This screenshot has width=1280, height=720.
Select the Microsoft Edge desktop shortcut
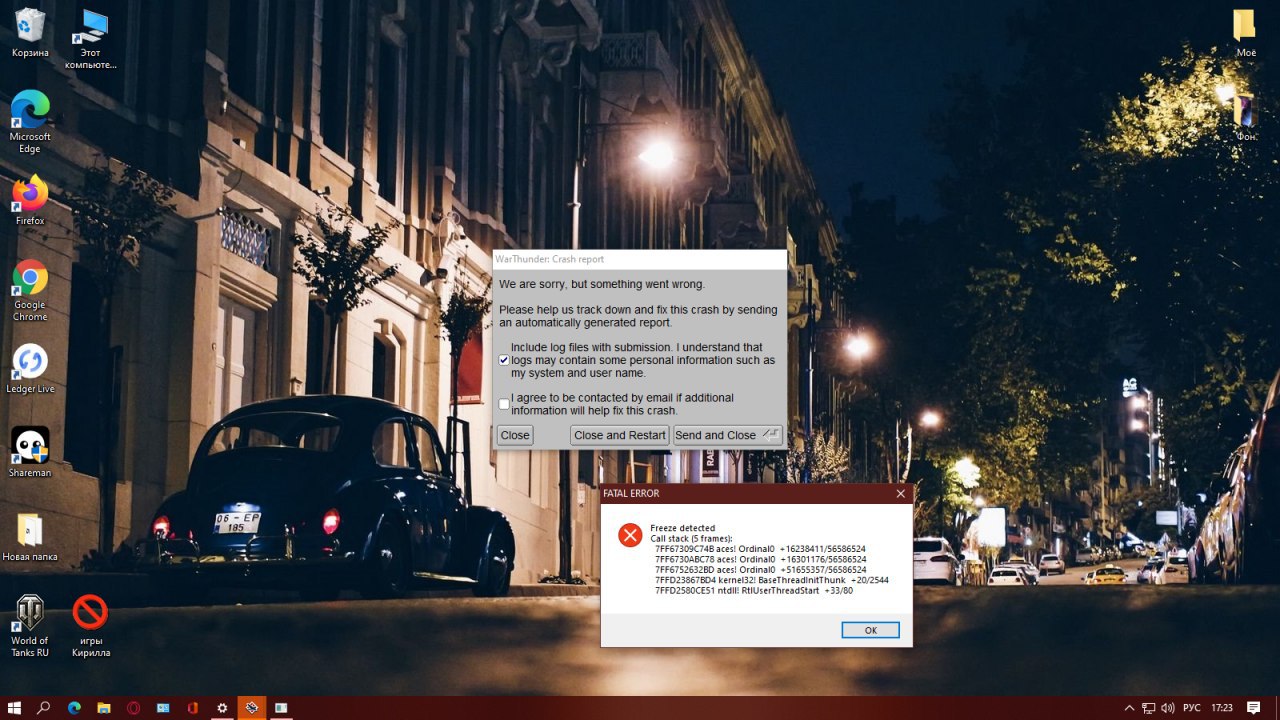[x=30, y=122]
